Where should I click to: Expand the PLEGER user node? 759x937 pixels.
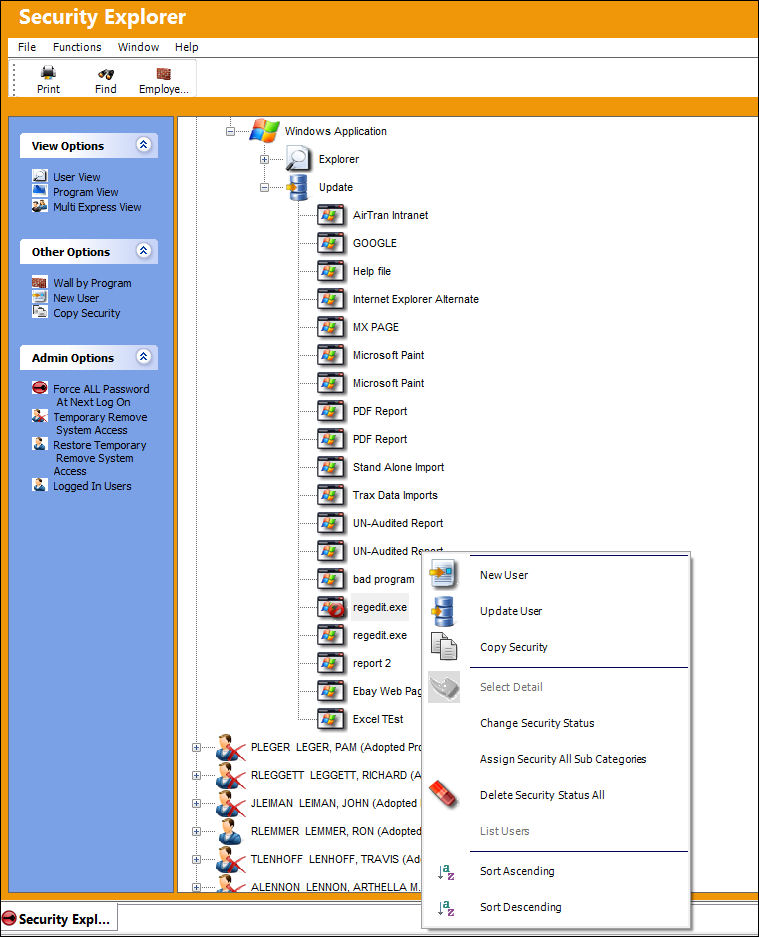196,748
